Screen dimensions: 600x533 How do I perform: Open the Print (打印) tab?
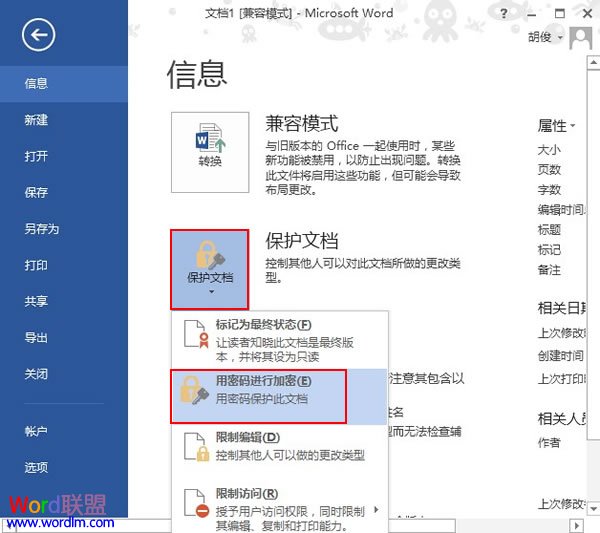coord(64,265)
